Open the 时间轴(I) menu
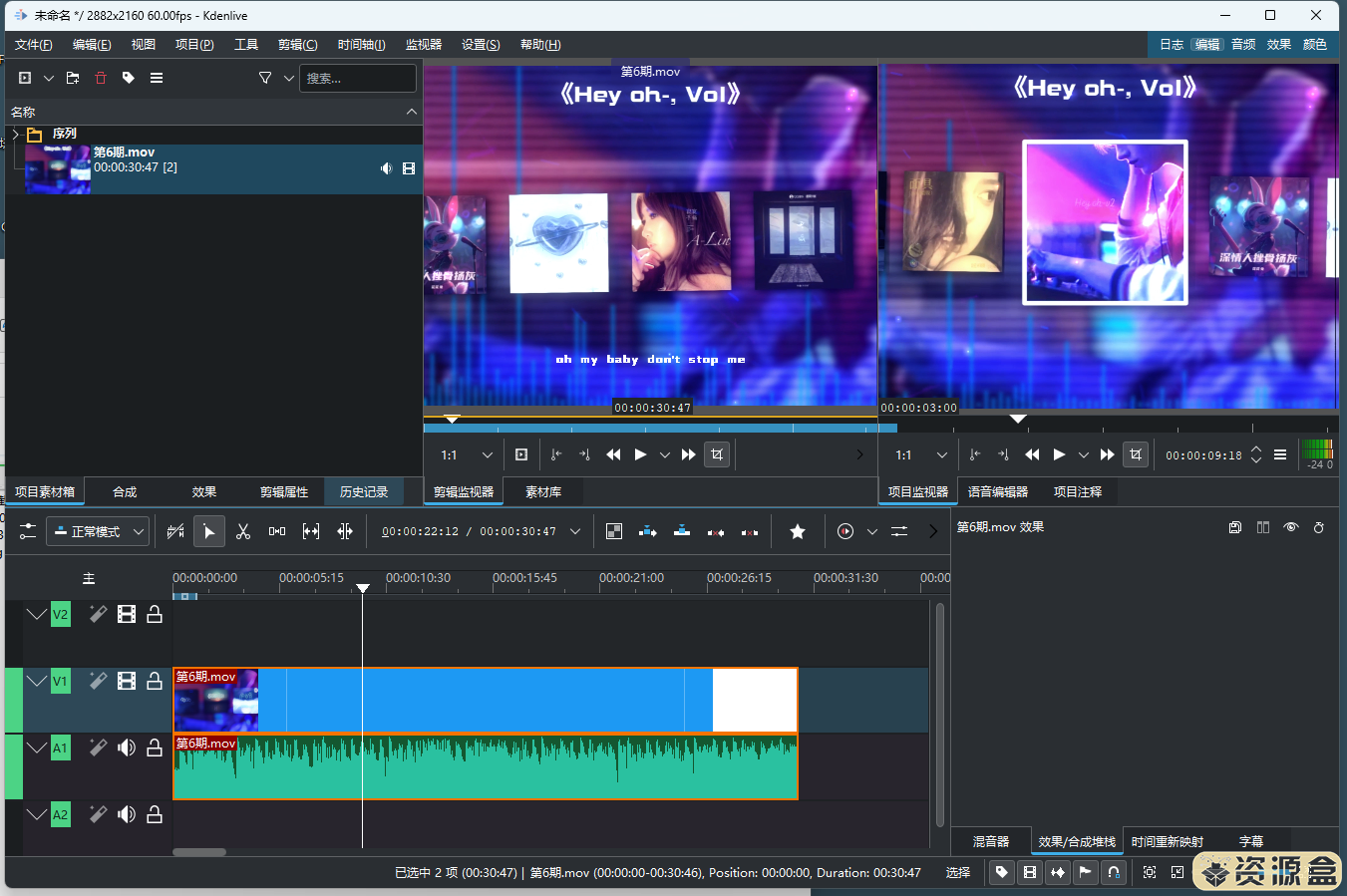The image size is (1347, 896). click(x=361, y=45)
